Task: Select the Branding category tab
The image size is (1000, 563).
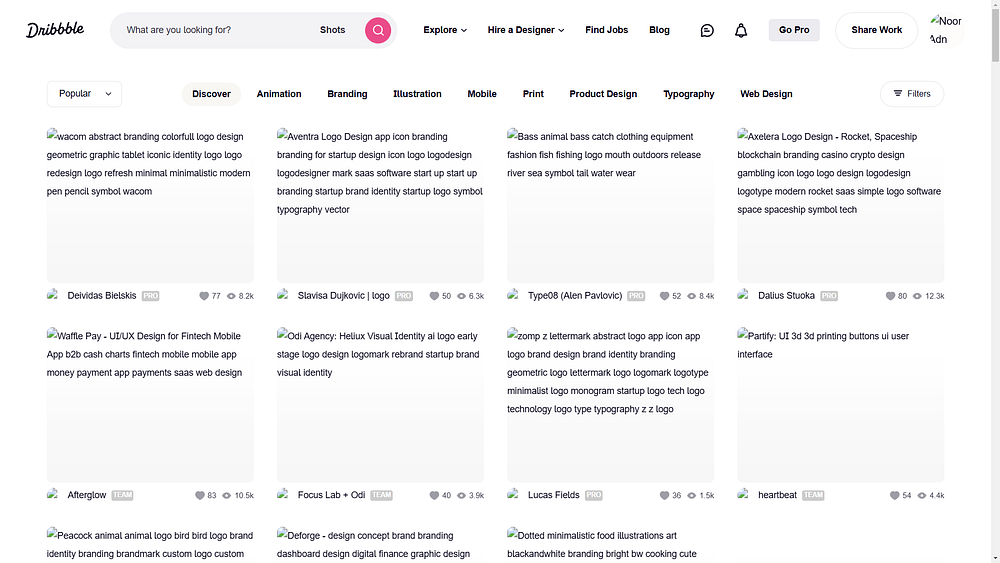Action: 347,94
